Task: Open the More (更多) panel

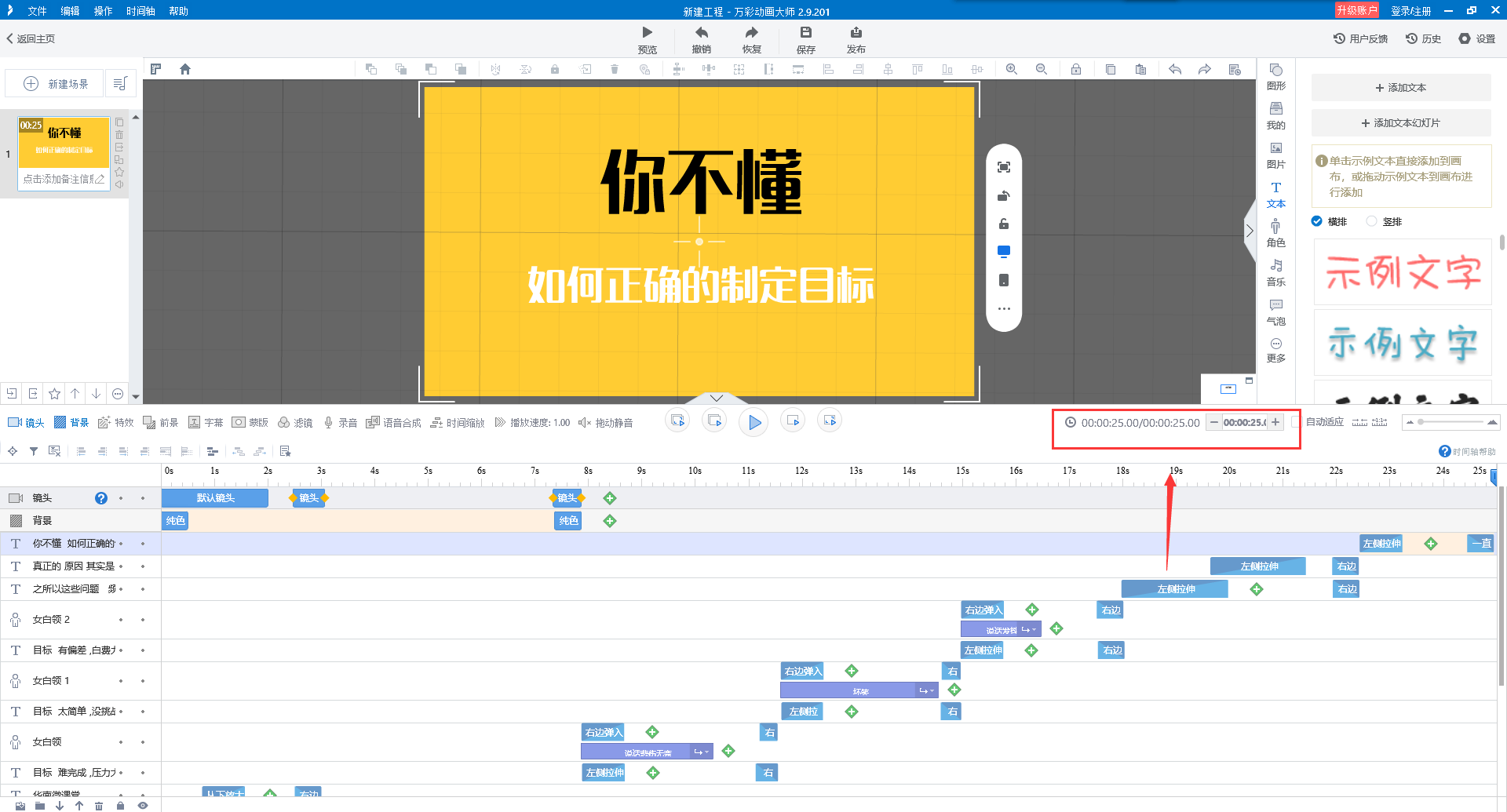Action: 1276,350
